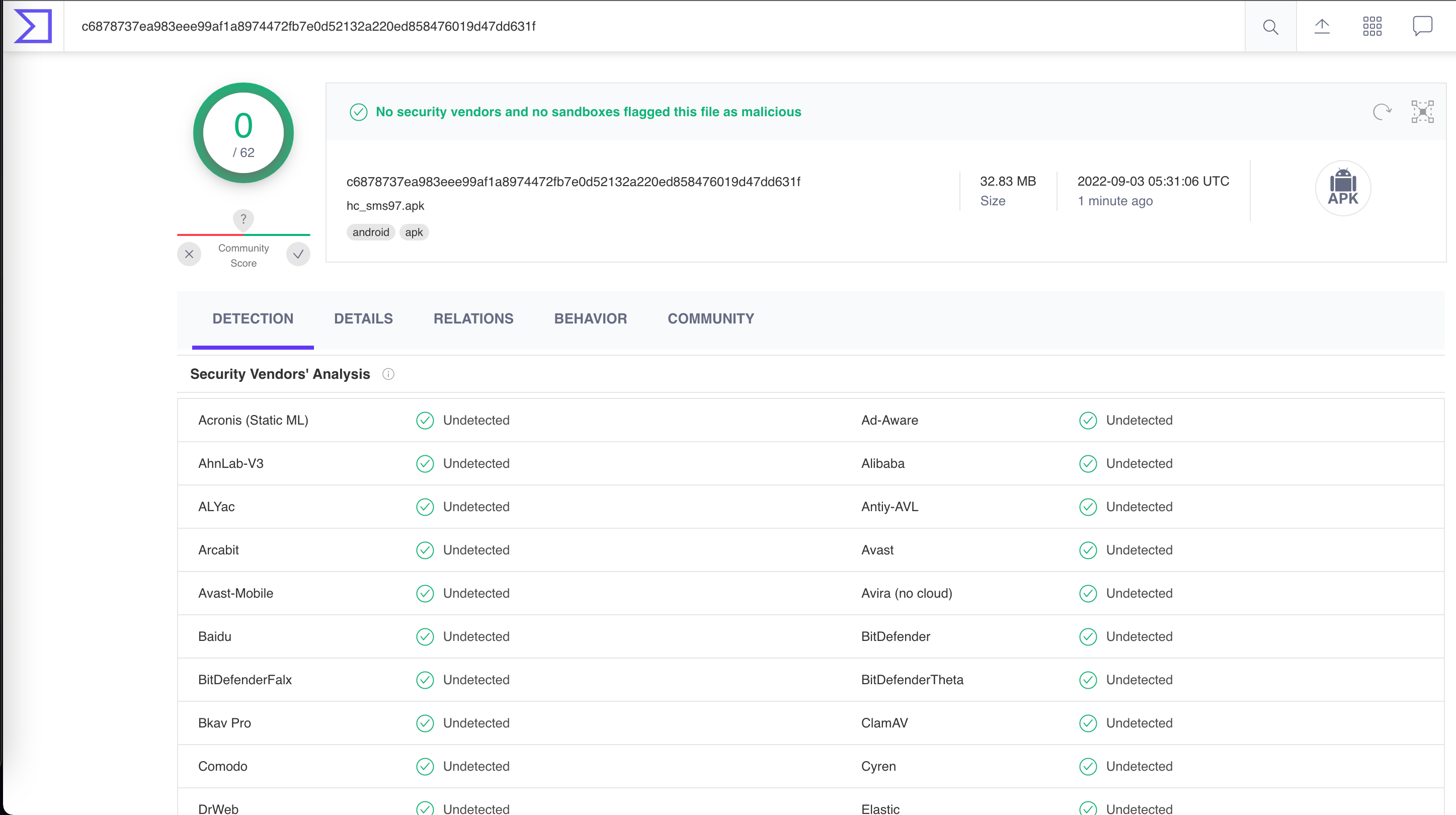Click the check icon for BitDefender

coord(1088,637)
